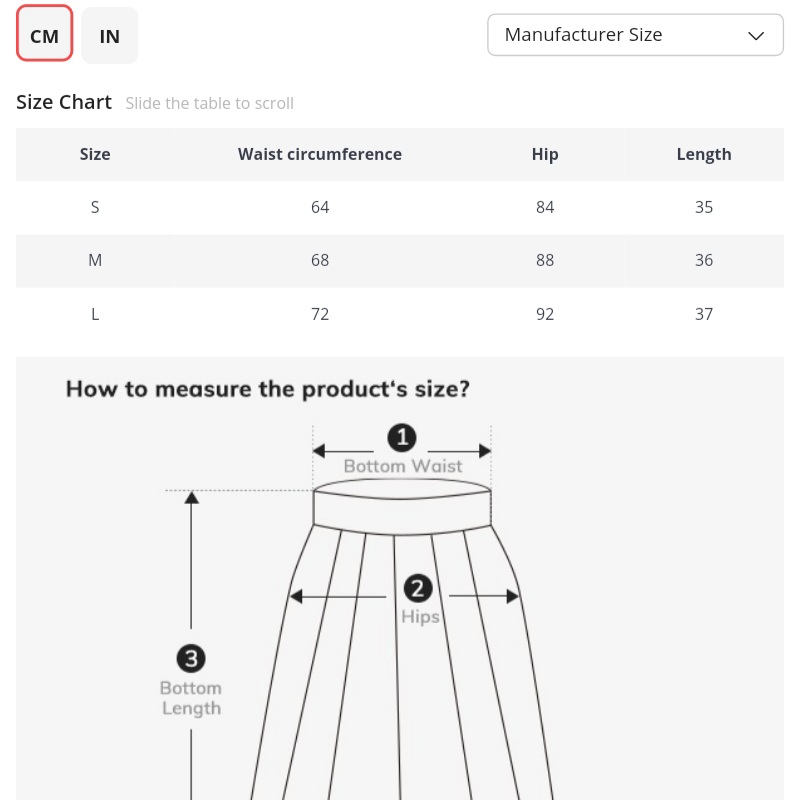Click the hip value 88 for size M
The height and width of the screenshot is (800, 800).
tap(545, 260)
